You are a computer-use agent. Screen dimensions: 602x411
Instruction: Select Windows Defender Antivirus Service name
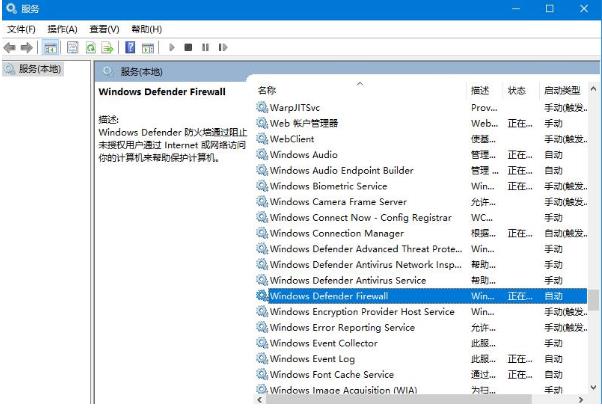tap(348, 281)
